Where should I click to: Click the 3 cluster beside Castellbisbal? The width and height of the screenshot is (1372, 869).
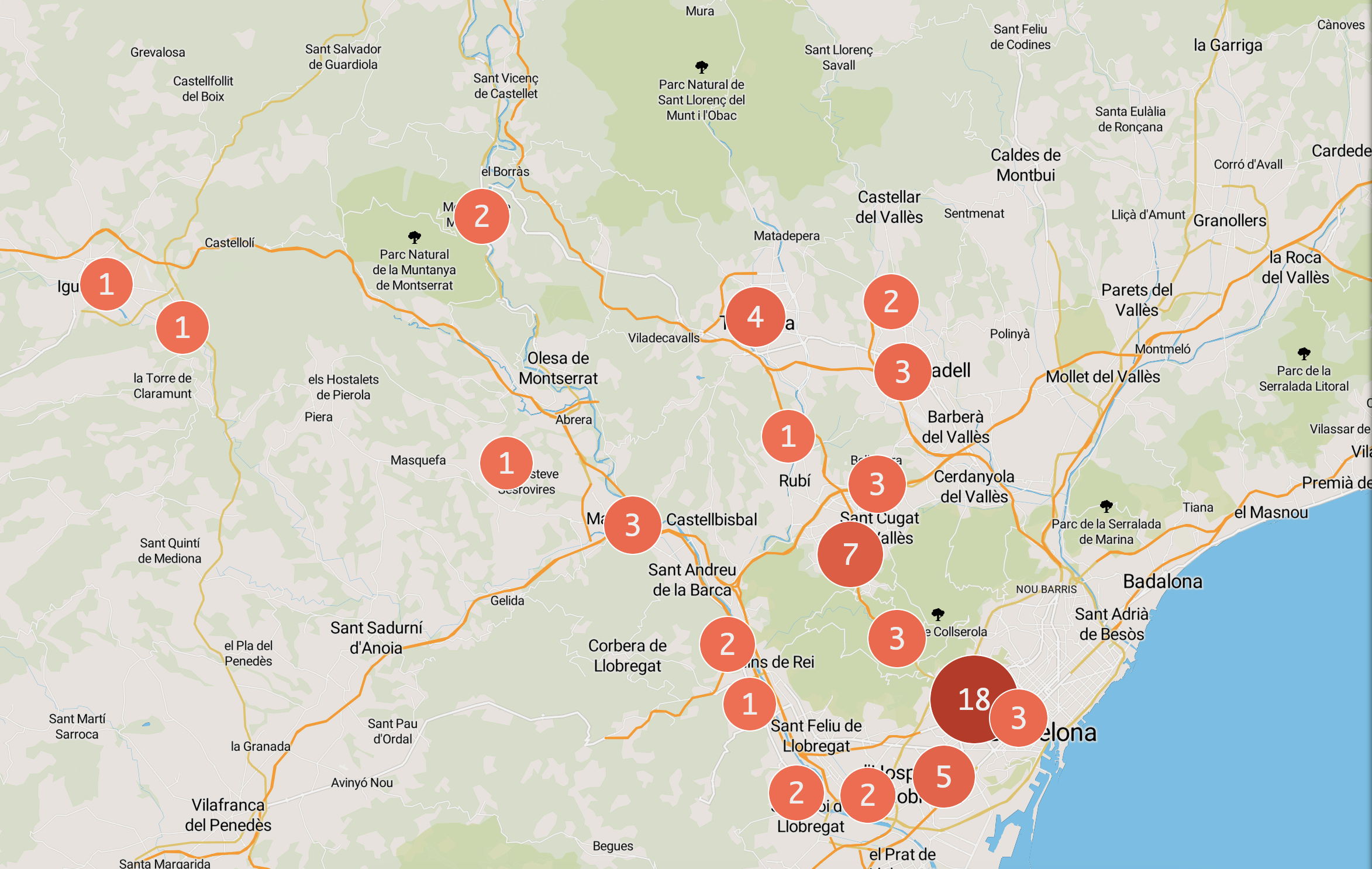point(632,525)
